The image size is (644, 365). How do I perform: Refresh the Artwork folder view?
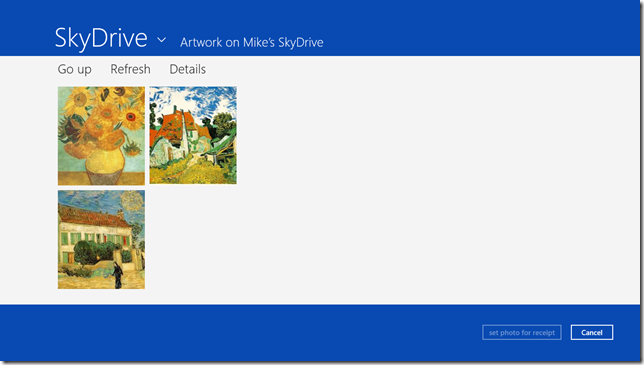tap(130, 69)
